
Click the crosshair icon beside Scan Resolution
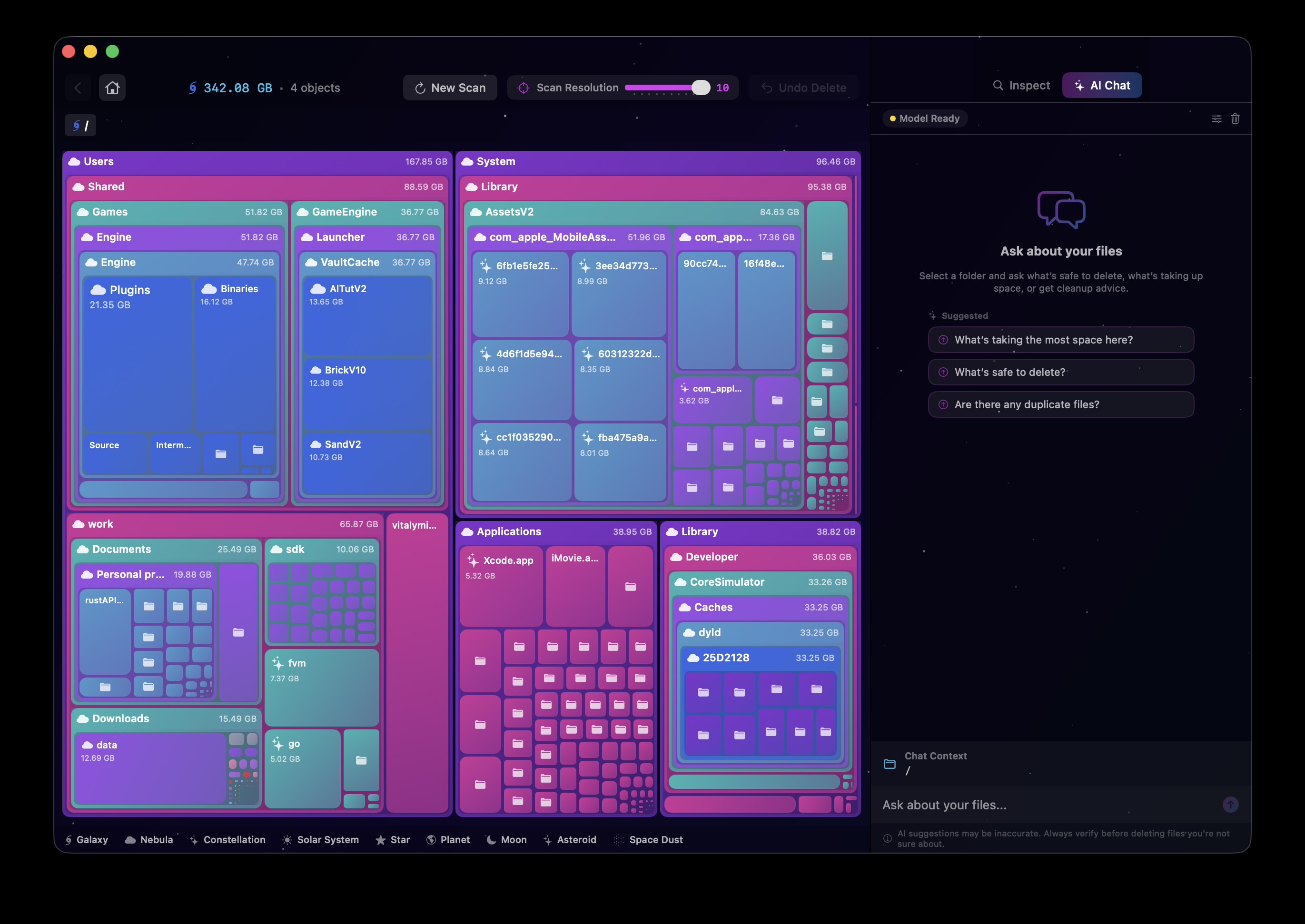pyautogui.click(x=524, y=88)
